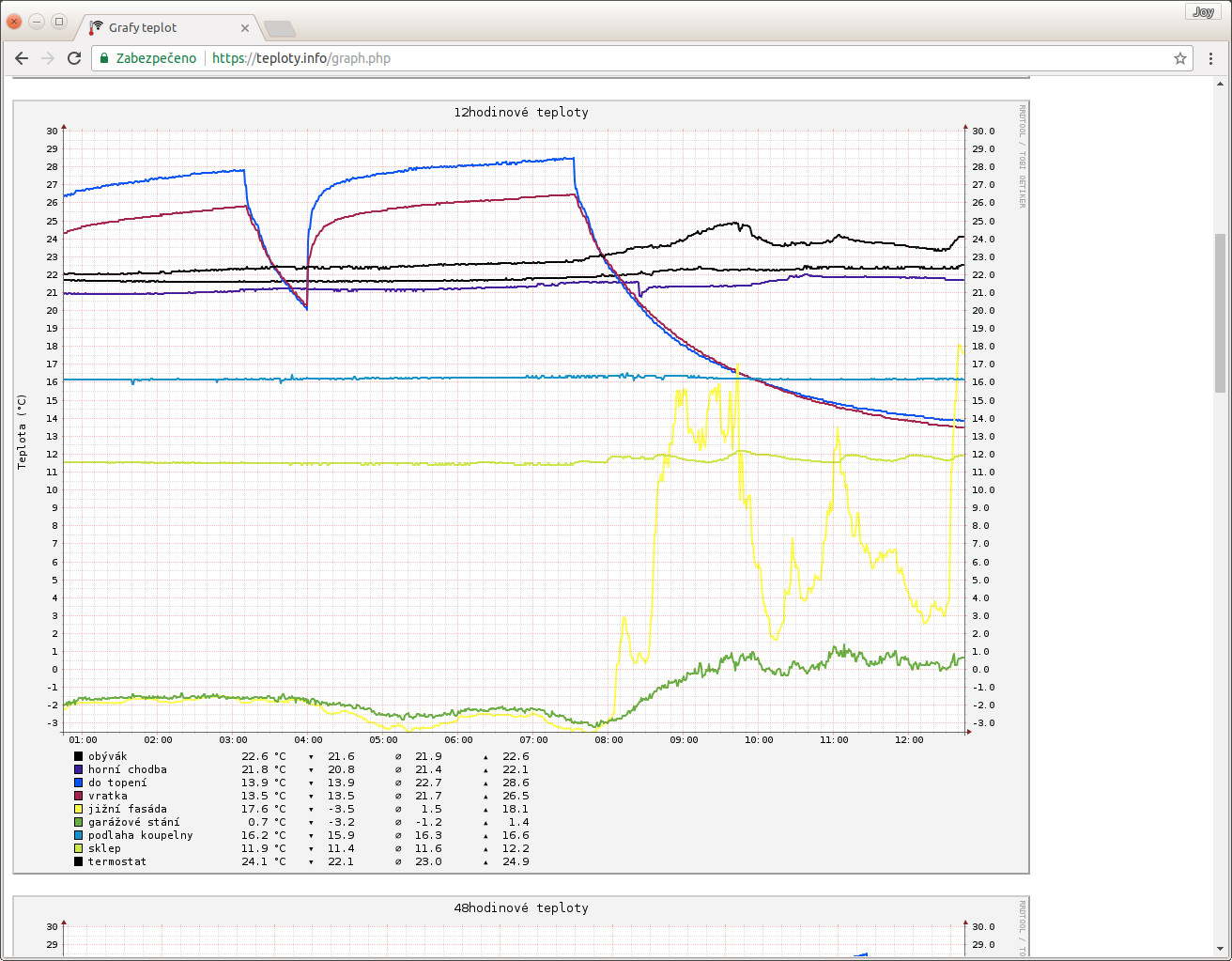The image size is (1232, 961).
Task: Close the Grafy teplot tab
Action: click(246, 28)
